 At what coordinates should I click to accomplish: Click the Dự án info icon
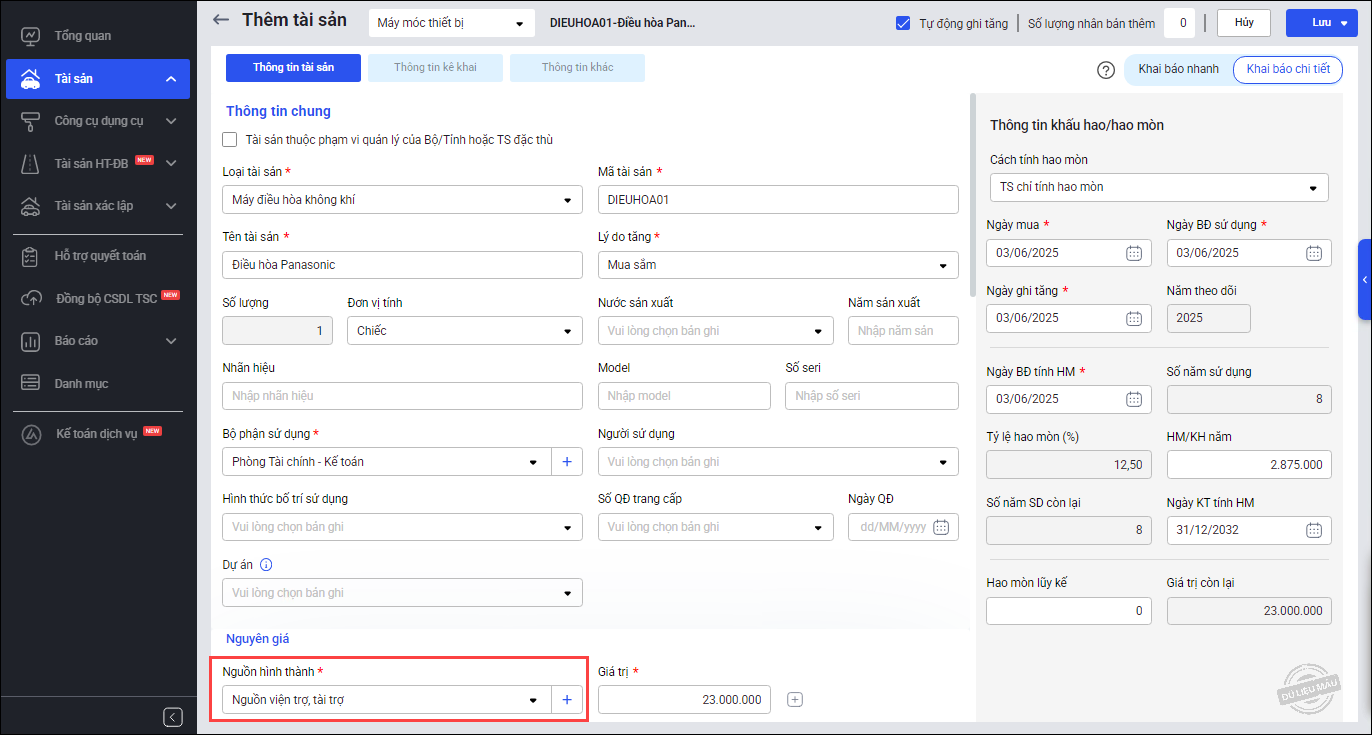(x=266, y=564)
